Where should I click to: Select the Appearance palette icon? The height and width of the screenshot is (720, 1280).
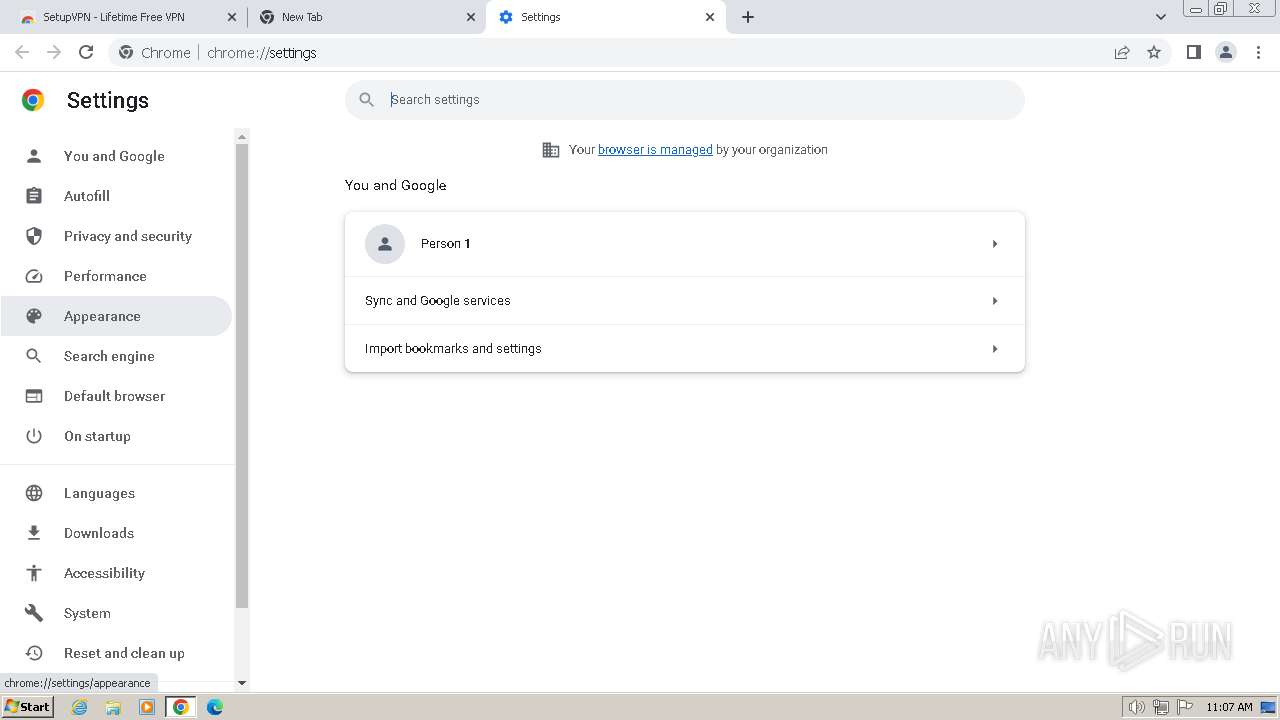pyautogui.click(x=34, y=316)
